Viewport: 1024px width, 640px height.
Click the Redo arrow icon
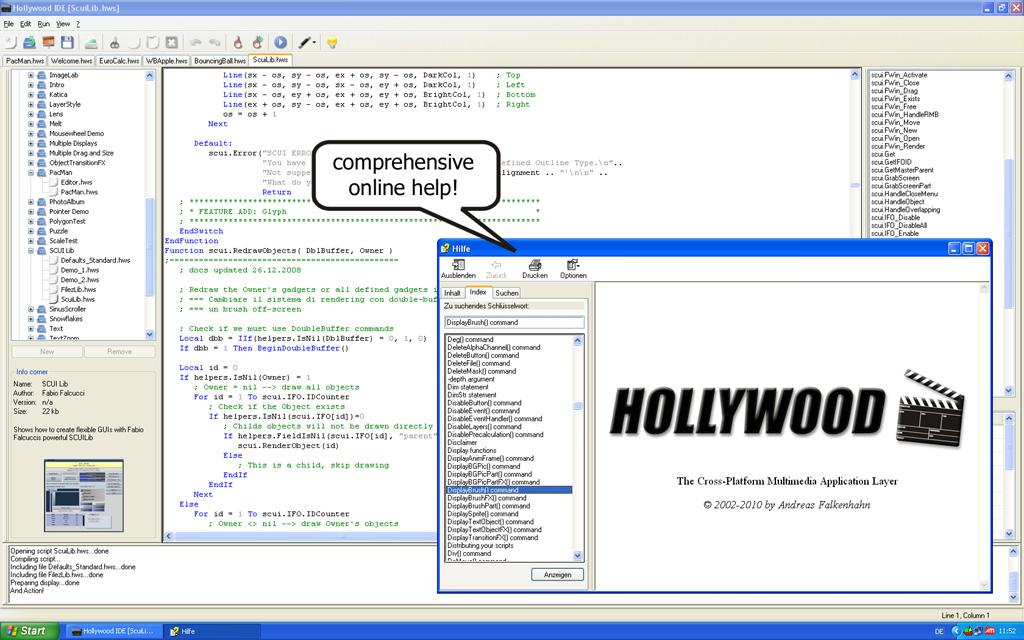[214, 42]
